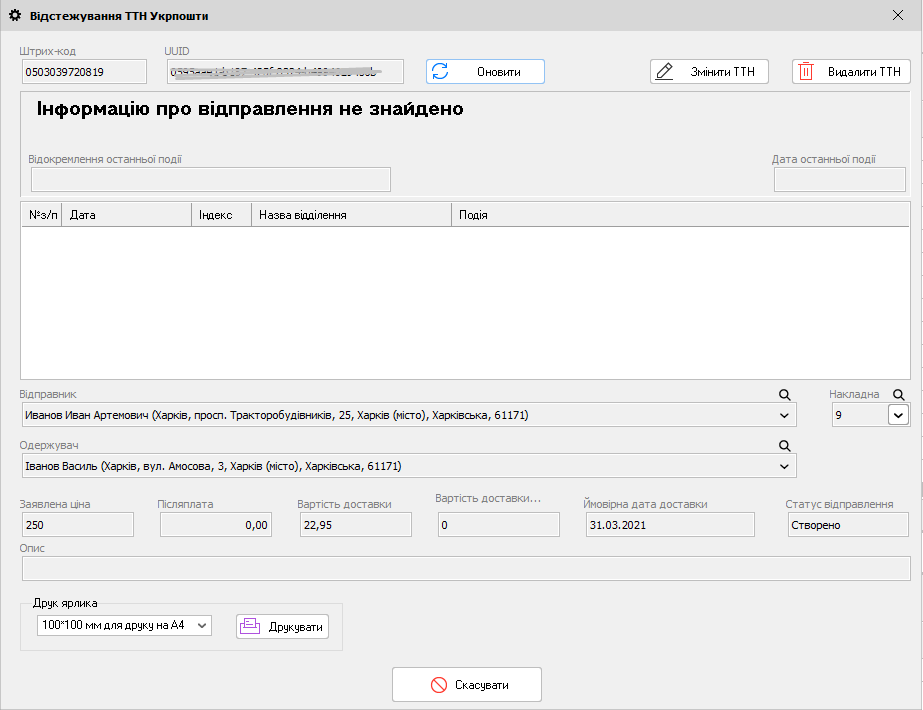This screenshot has height=710, width=923.
Task: Click the Видалити ТТН delete button
Action: point(851,72)
